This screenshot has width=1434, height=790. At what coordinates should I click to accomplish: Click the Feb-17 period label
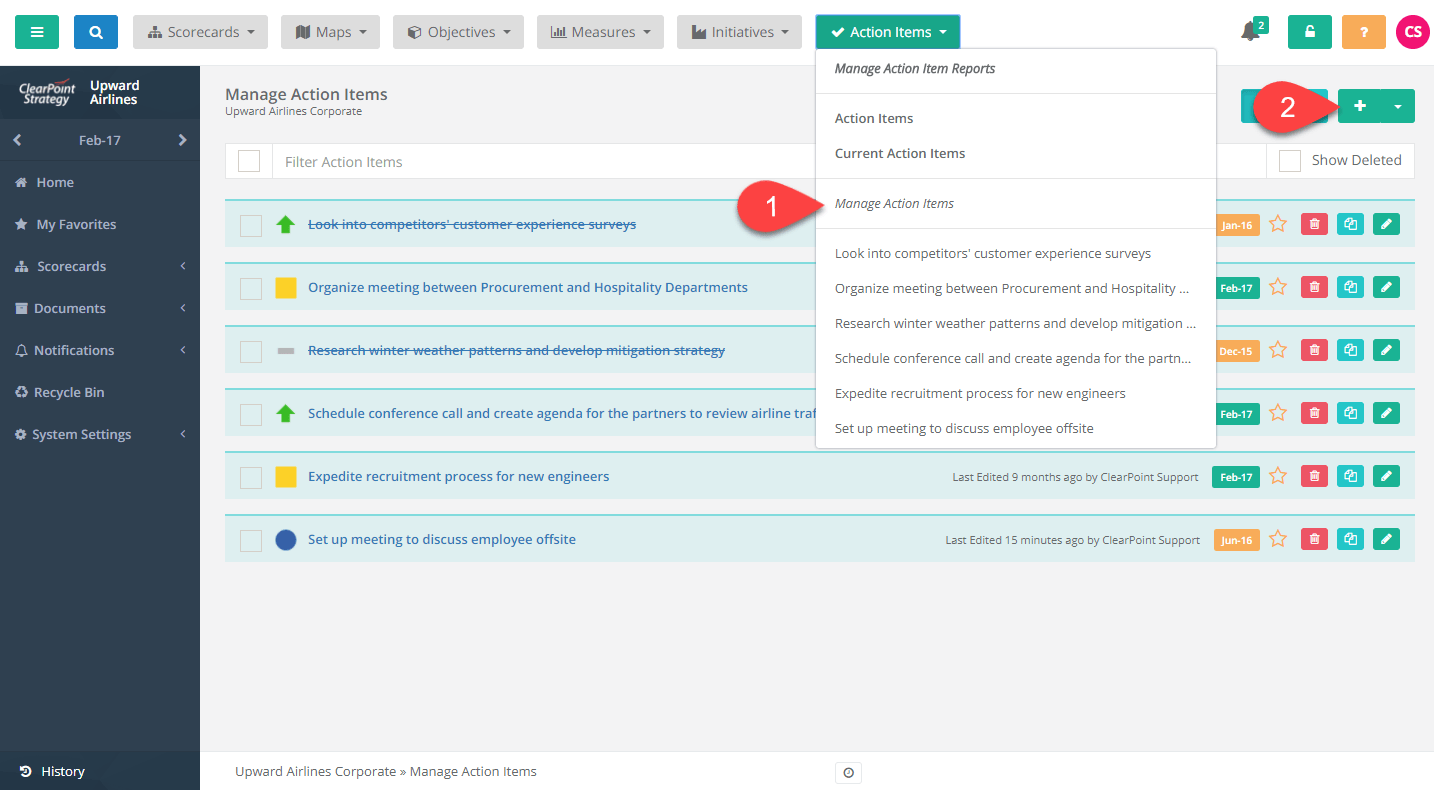(x=100, y=140)
